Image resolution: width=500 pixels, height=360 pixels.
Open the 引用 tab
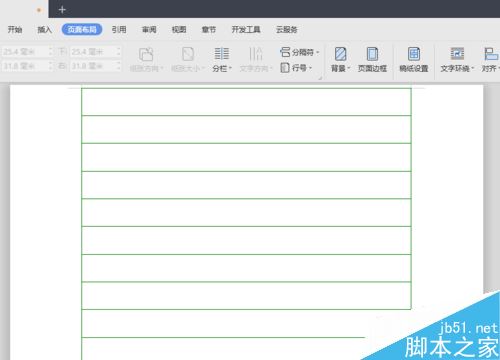(119, 30)
